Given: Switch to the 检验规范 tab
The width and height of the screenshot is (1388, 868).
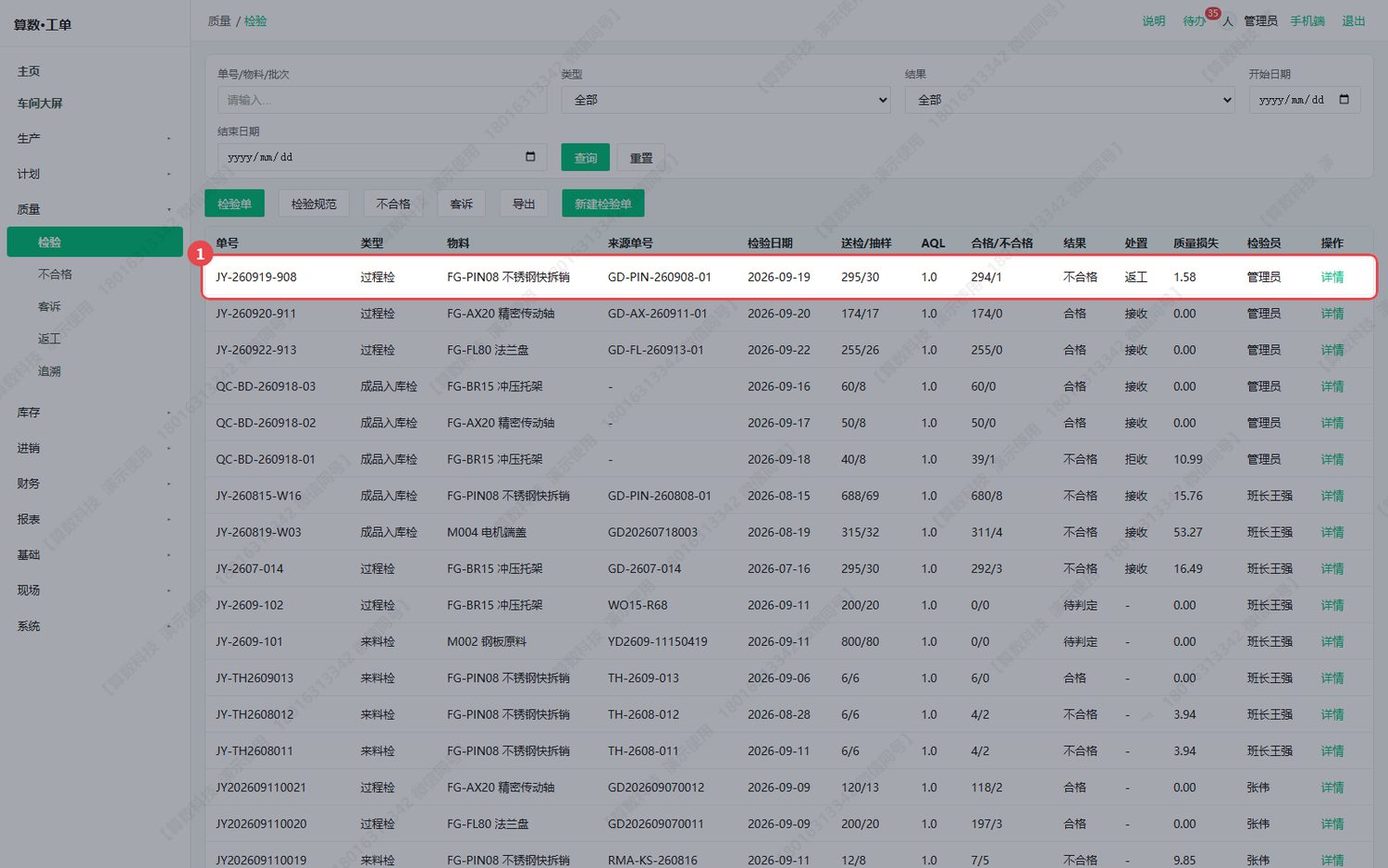Looking at the screenshot, I should (x=314, y=204).
